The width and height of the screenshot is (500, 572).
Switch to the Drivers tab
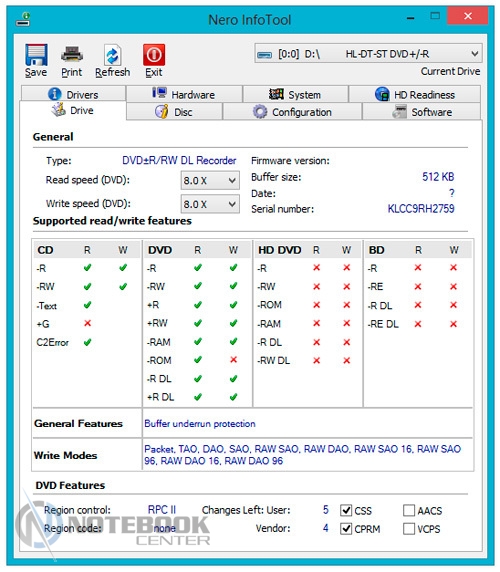[x=74, y=94]
